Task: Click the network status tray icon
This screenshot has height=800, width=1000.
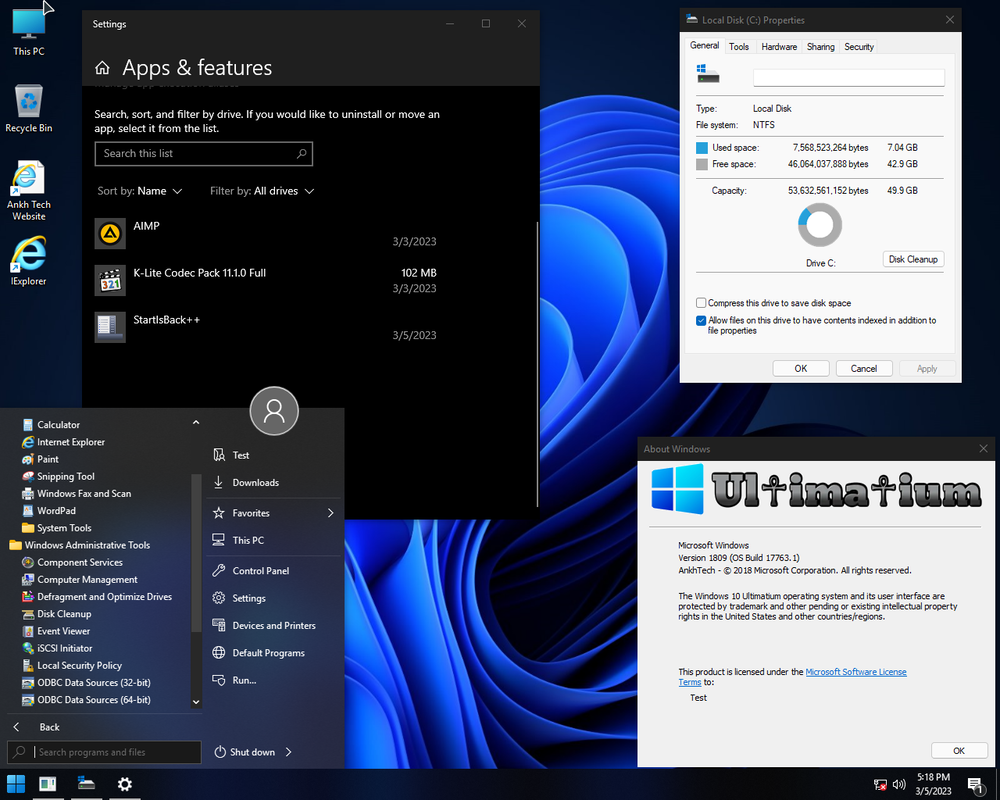Action: (881, 785)
